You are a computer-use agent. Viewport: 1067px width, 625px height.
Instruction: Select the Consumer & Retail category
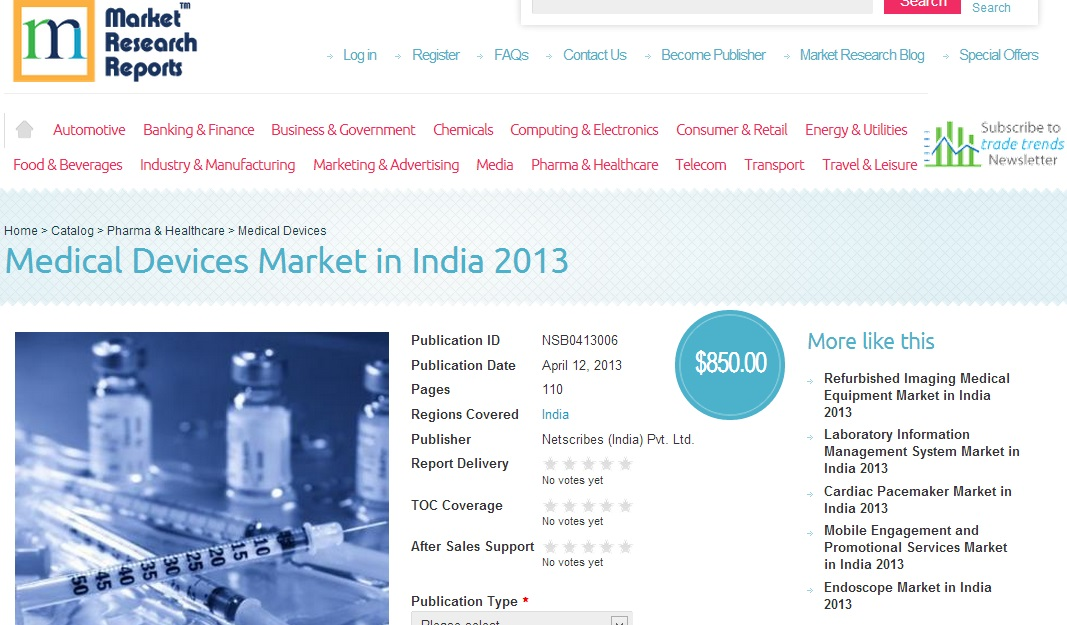(x=732, y=130)
